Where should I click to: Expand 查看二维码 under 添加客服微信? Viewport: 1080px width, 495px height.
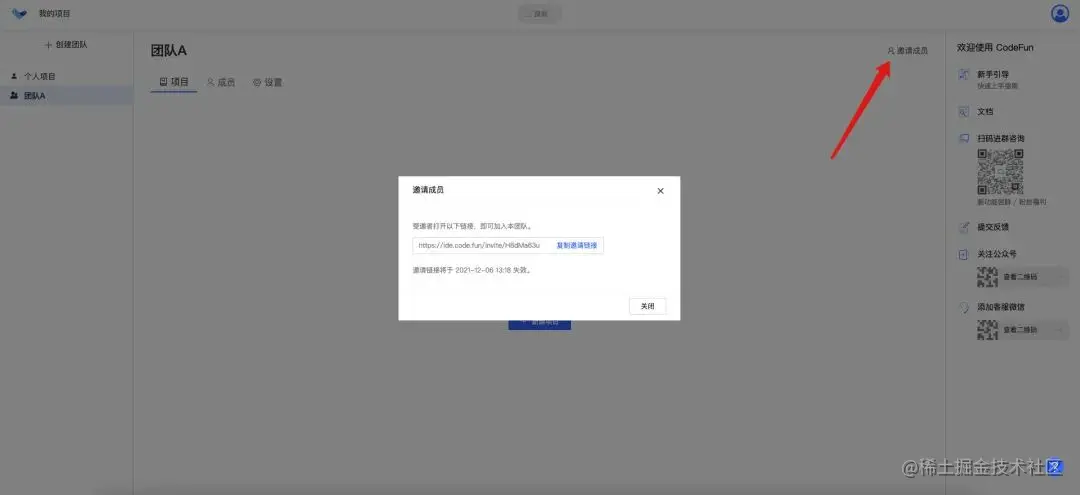(1023, 330)
